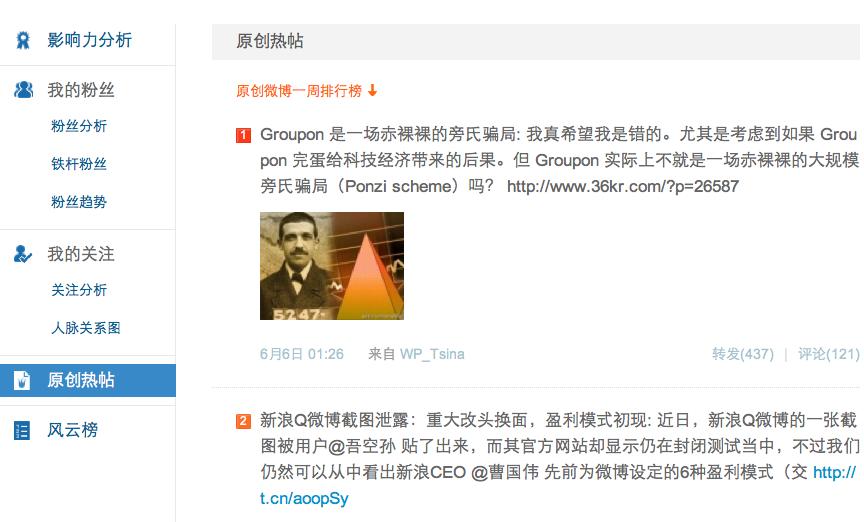
Task: Open the t.cn/aoopSy short link
Action: coord(304,498)
